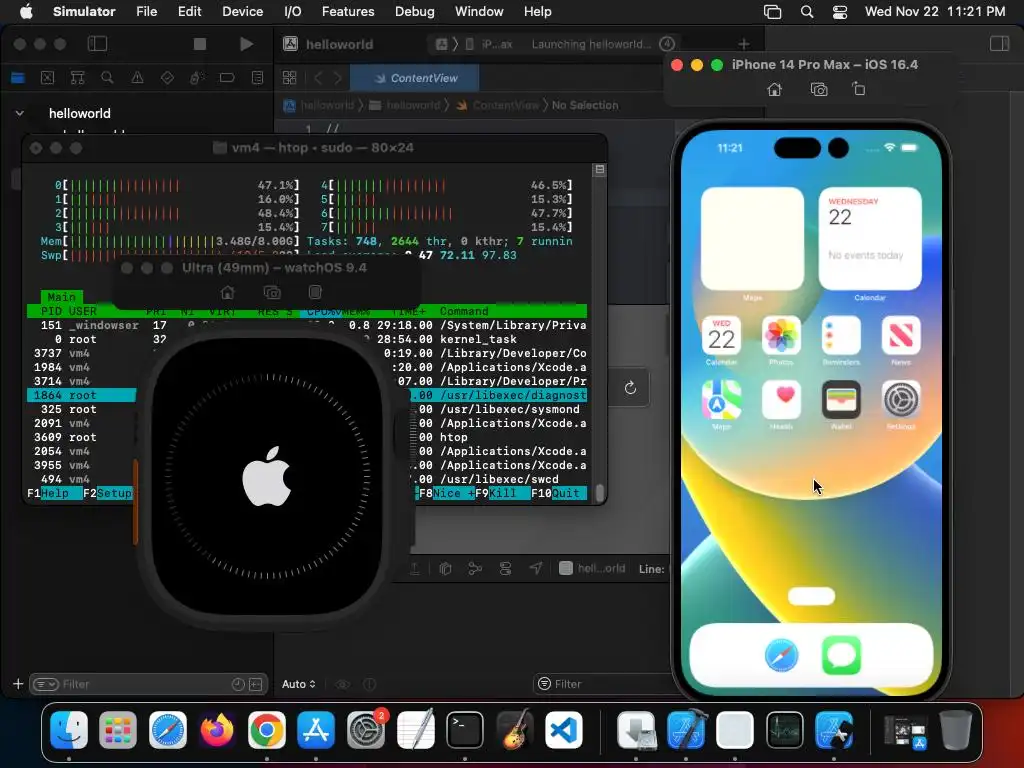Open the Auto variables view dropdown
1024x768 pixels.
click(298, 684)
